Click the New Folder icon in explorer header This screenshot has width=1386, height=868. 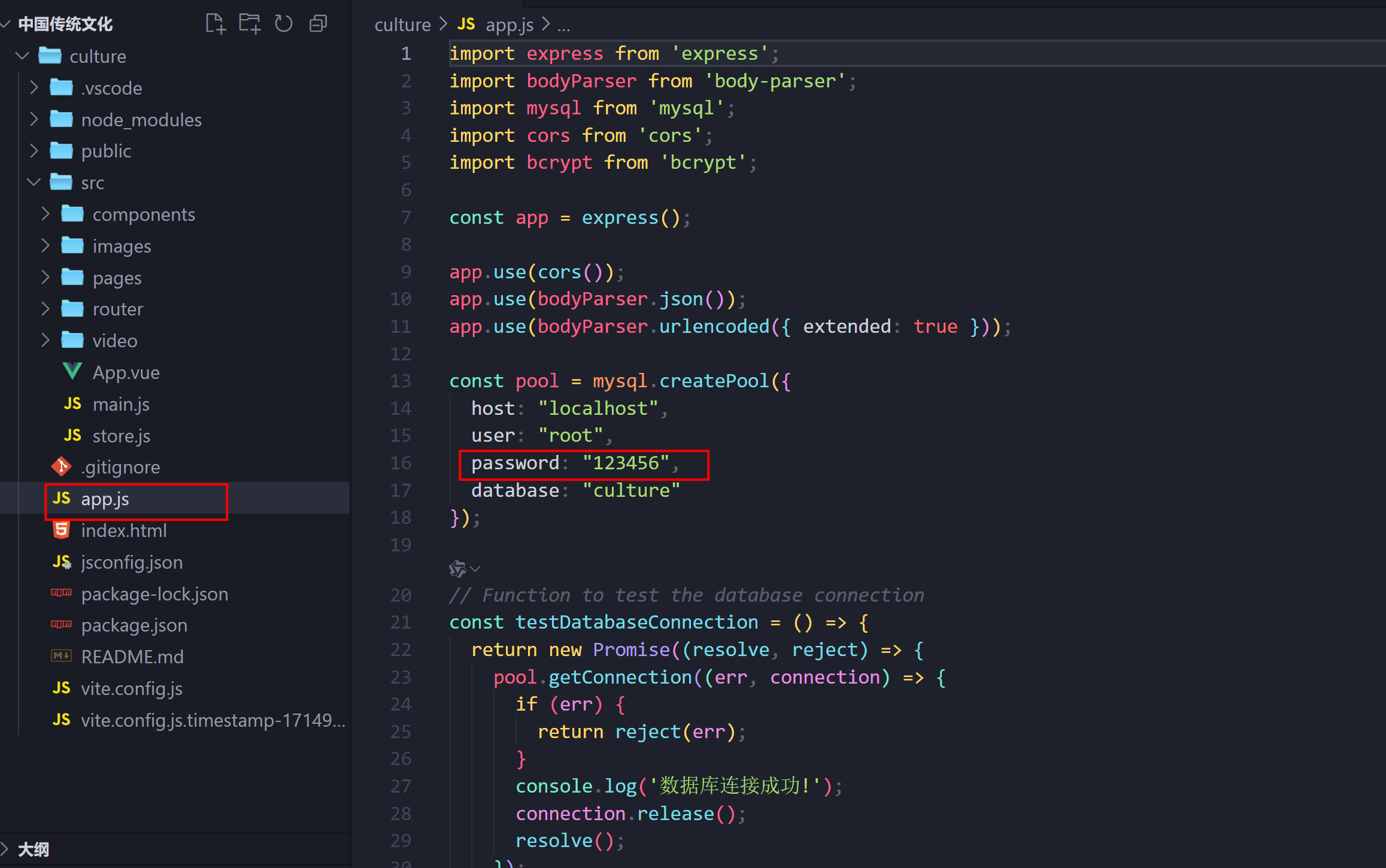pyautogui.click(x=249, y=24)
